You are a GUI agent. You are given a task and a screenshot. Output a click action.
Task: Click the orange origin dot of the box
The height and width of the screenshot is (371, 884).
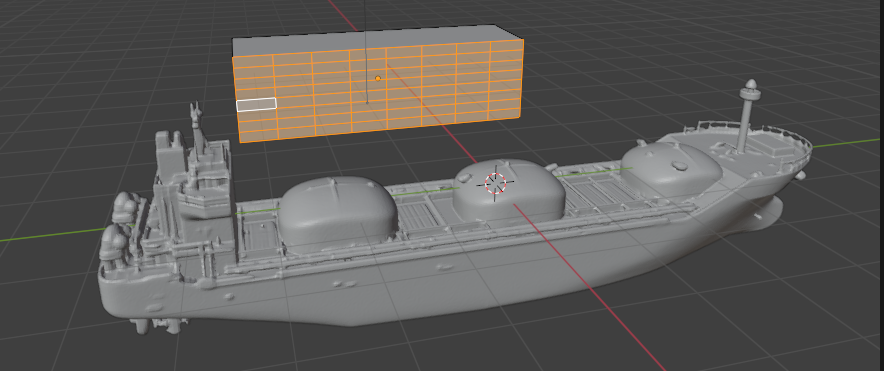378,78
